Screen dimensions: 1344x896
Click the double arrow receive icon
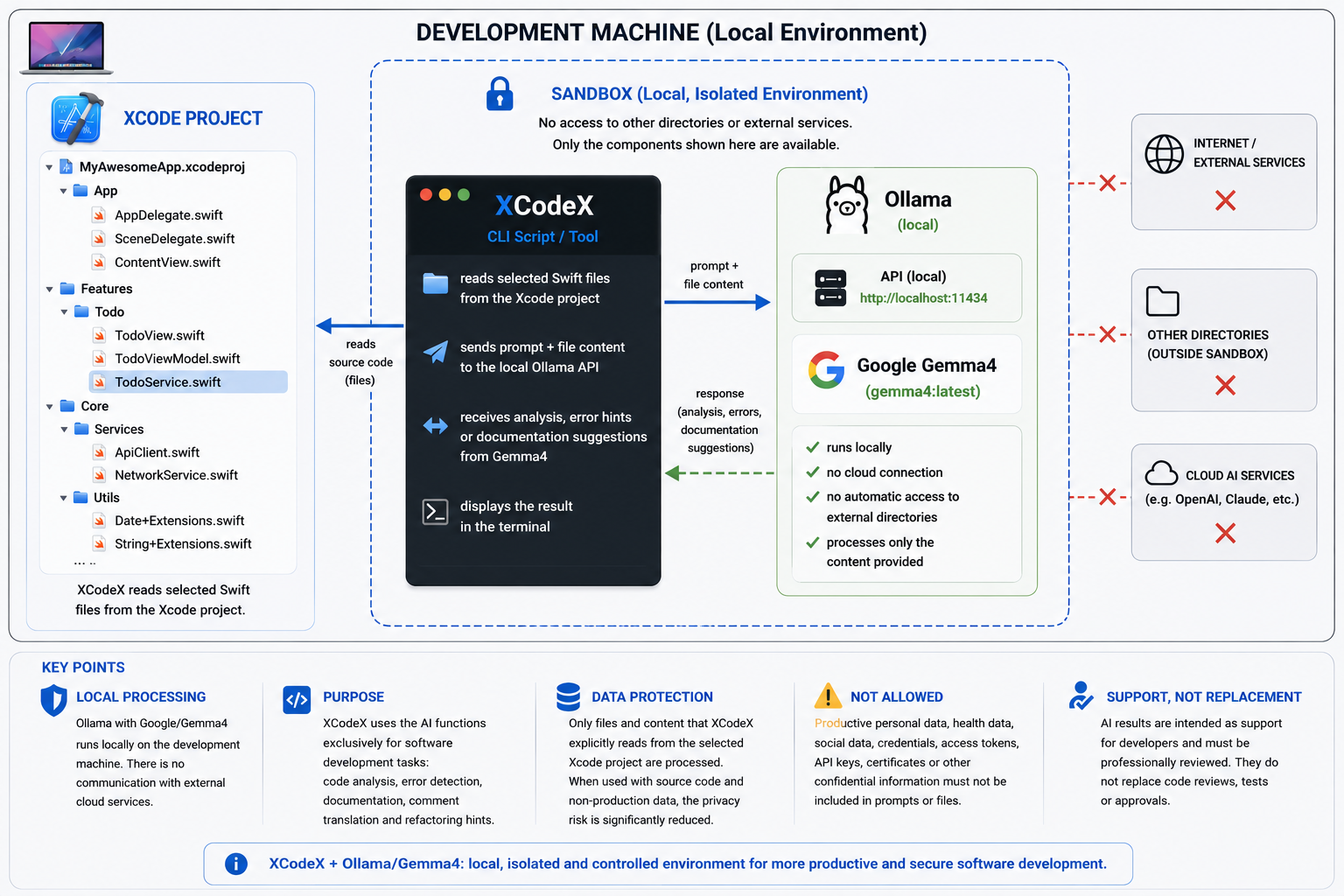436,426
